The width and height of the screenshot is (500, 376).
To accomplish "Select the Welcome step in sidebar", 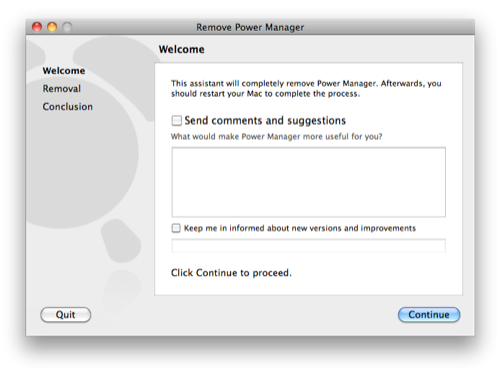I will (x=64, y=71).
